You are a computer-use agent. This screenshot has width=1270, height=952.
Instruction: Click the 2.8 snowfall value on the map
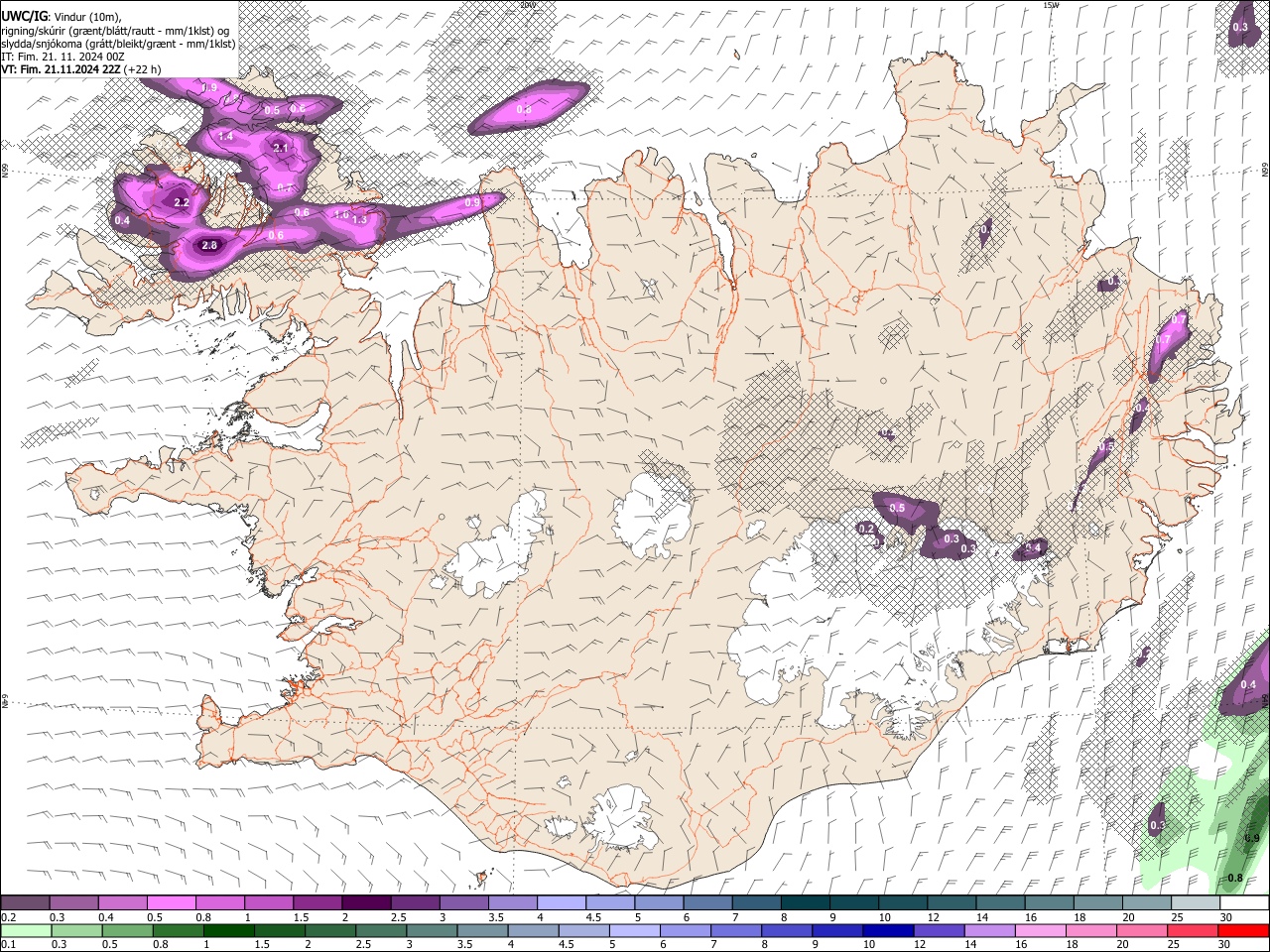pyautogui.click(x=209, y=245)
